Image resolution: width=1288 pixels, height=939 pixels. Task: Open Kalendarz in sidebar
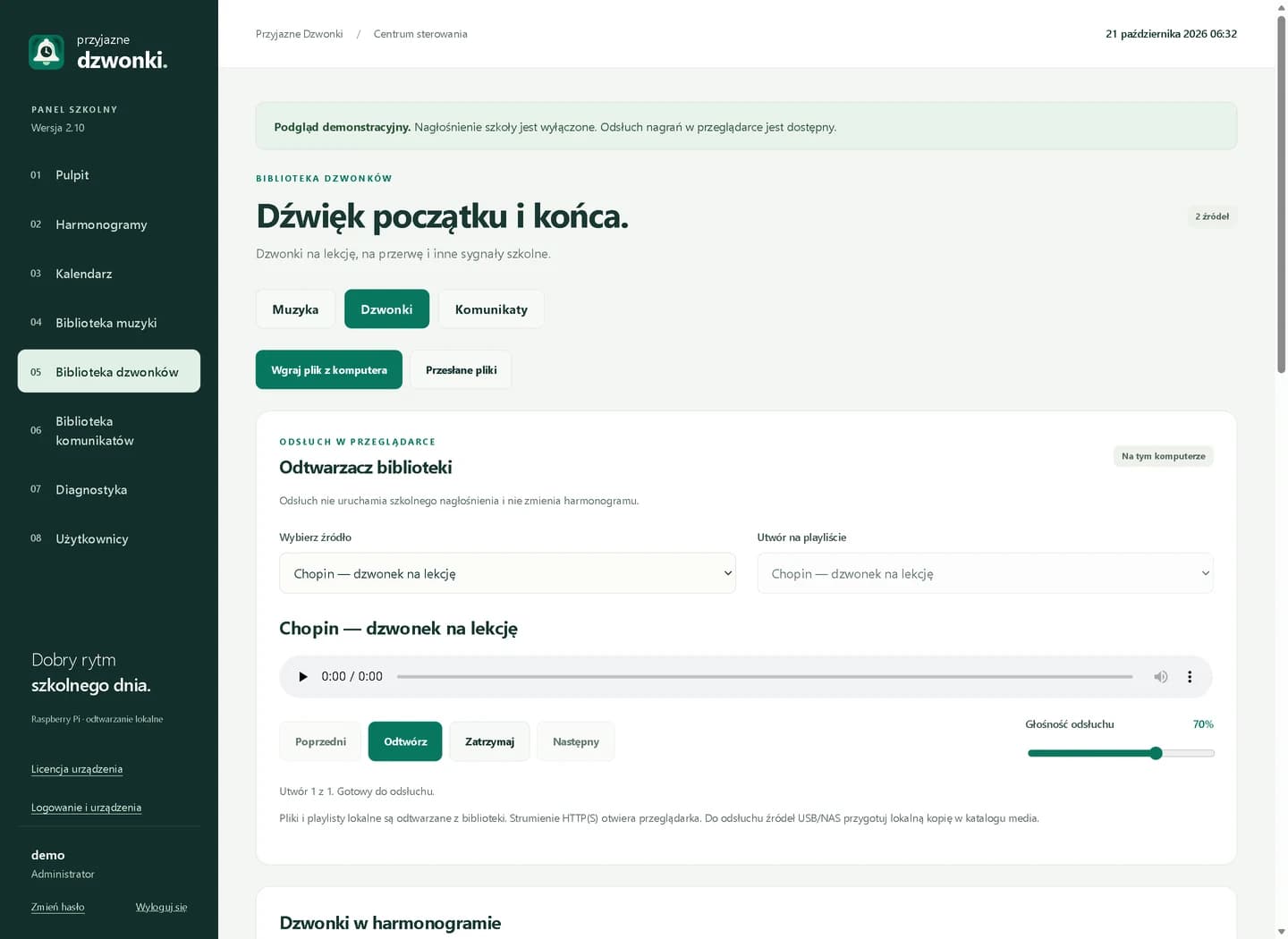(x=109, y=274)
